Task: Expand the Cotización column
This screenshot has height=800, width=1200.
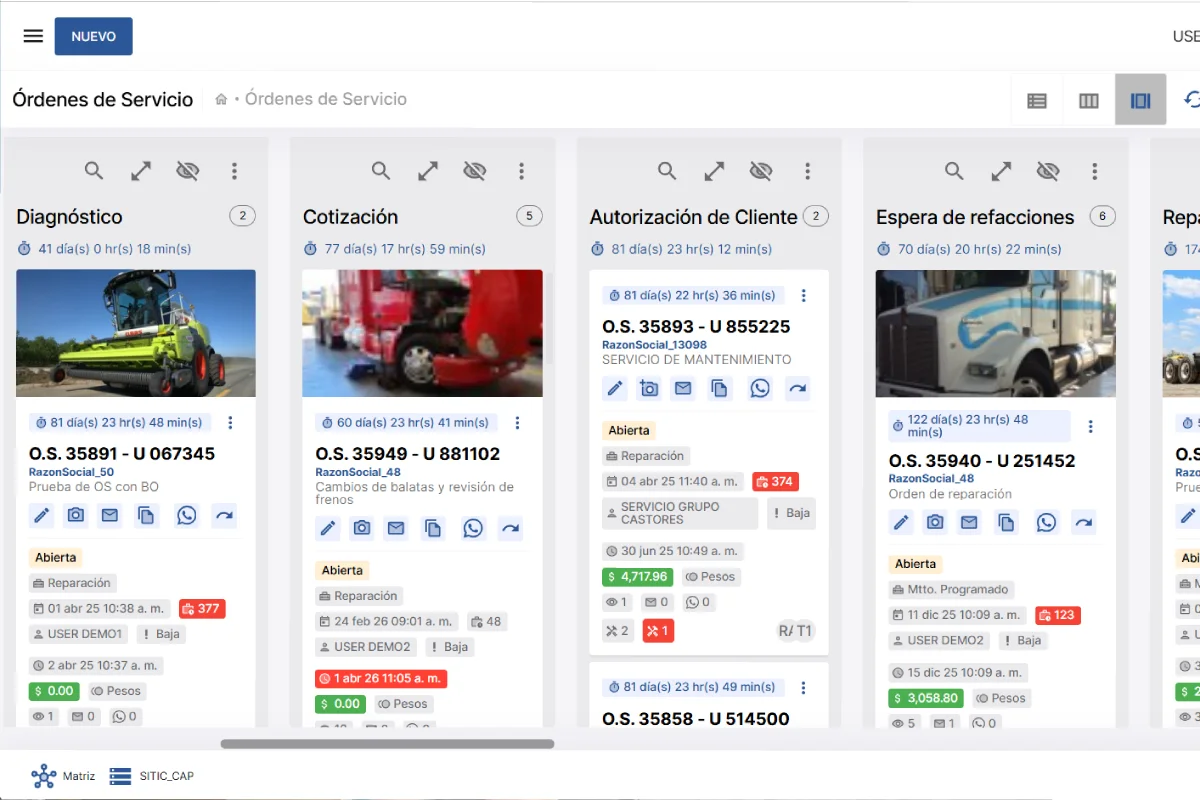Action: tap(428, 171)
